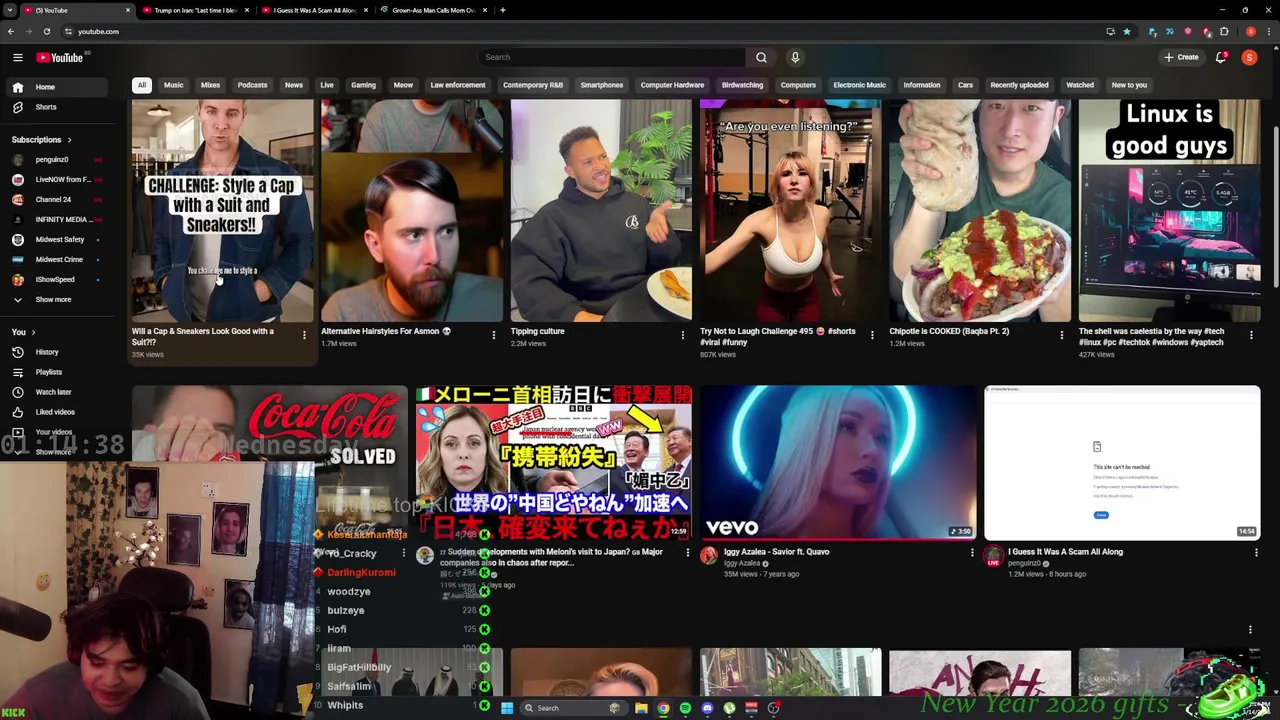Open IShowSpeed subscription
The height and width of the screenshot is (720, 1280).
coord(58,279)
